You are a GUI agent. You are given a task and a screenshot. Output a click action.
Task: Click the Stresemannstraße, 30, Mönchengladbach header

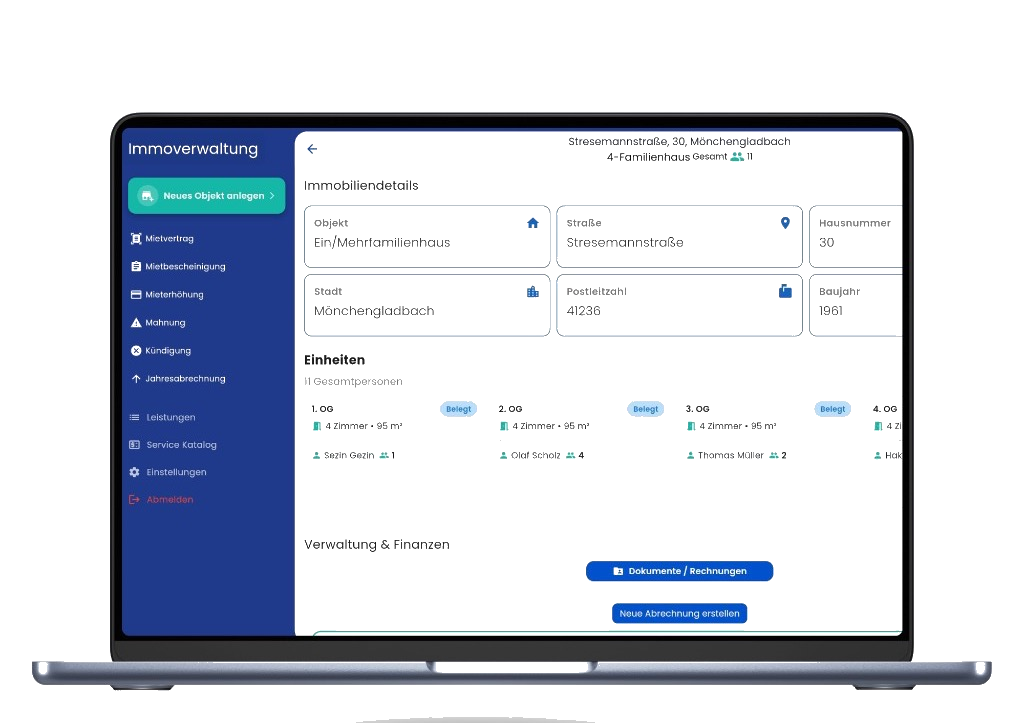tap(679, 141)
